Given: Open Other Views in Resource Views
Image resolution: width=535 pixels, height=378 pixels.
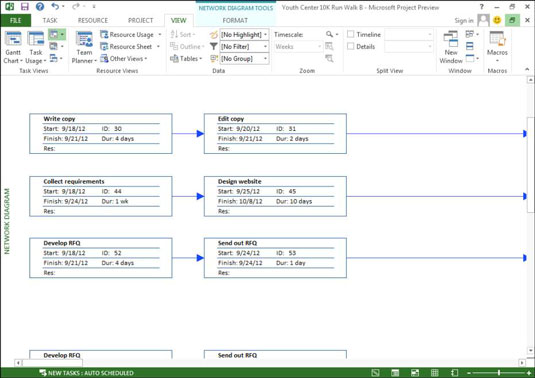Looking at the screenshot, I should pyautogui.click(x=124, y=59).
